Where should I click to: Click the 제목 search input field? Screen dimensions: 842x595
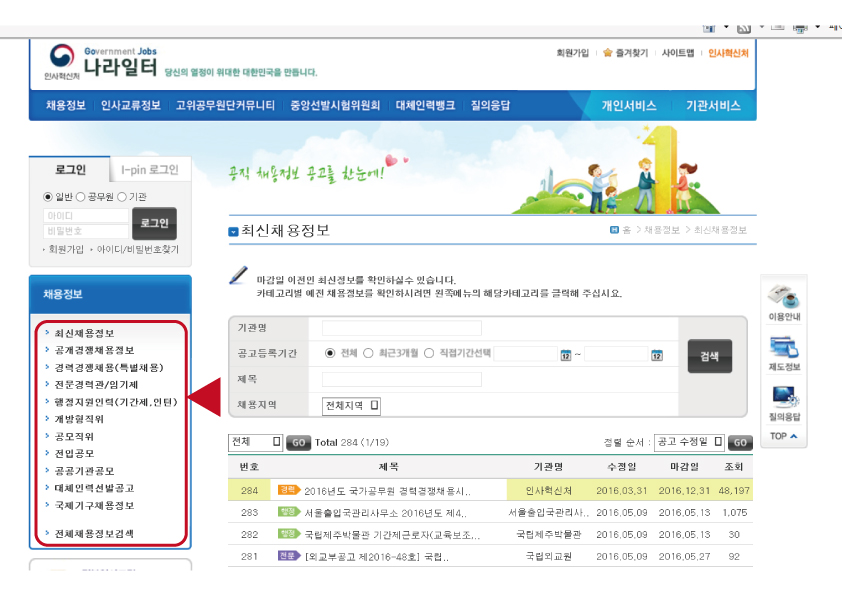click(402, 379)
